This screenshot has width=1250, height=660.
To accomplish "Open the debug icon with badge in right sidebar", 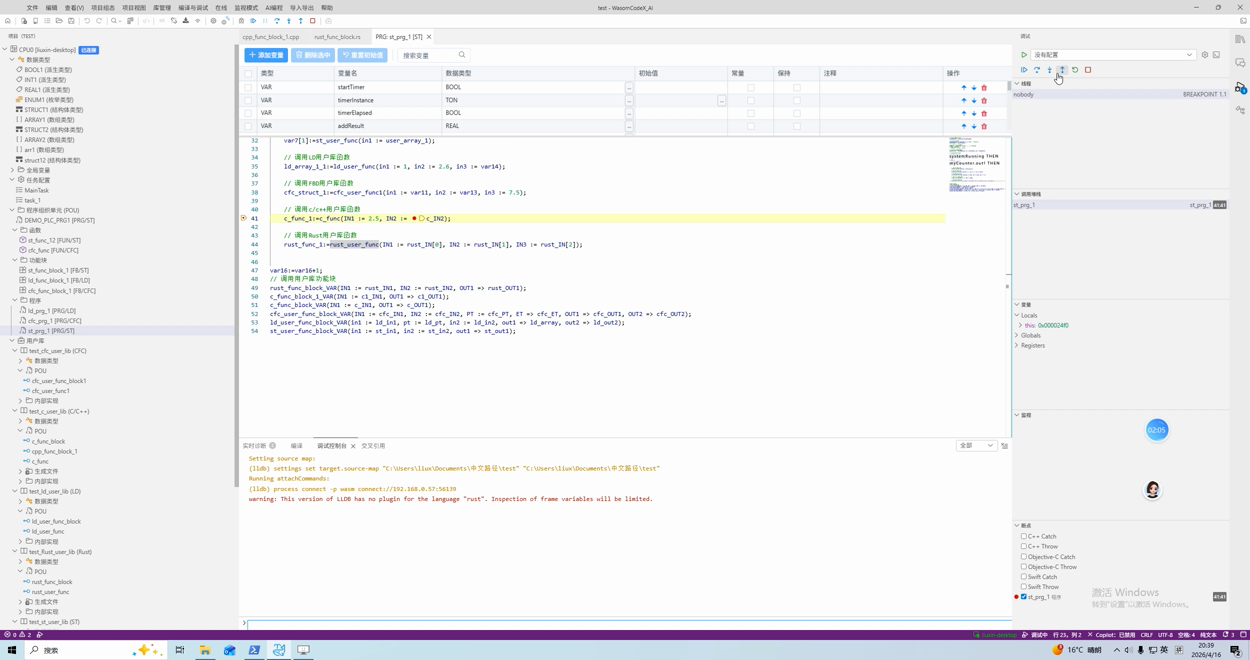I will tap(1240, 87).
